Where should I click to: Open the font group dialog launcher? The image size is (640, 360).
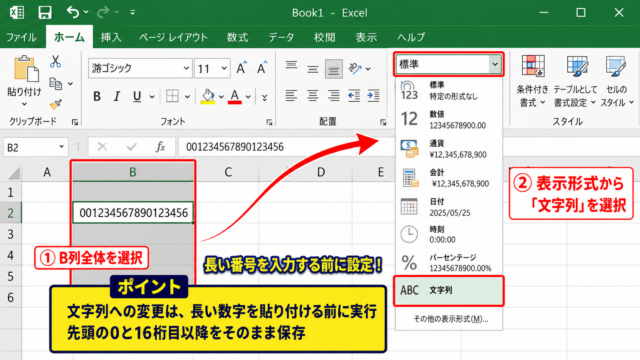(x=269, y=122)
